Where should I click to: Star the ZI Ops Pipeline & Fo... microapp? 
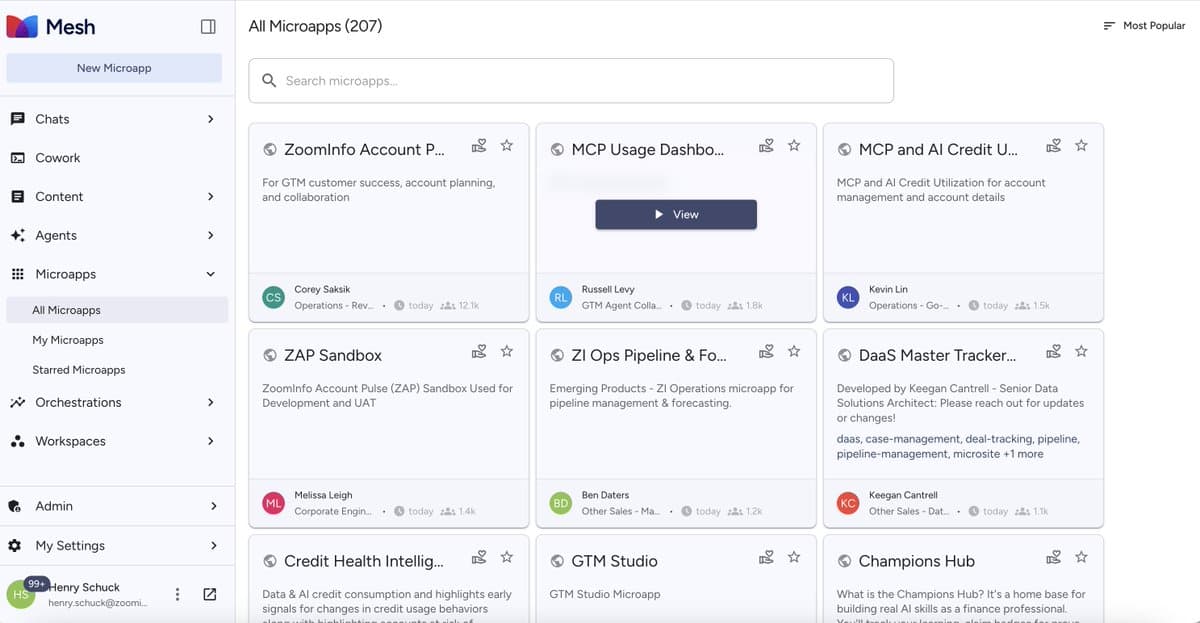794,352
